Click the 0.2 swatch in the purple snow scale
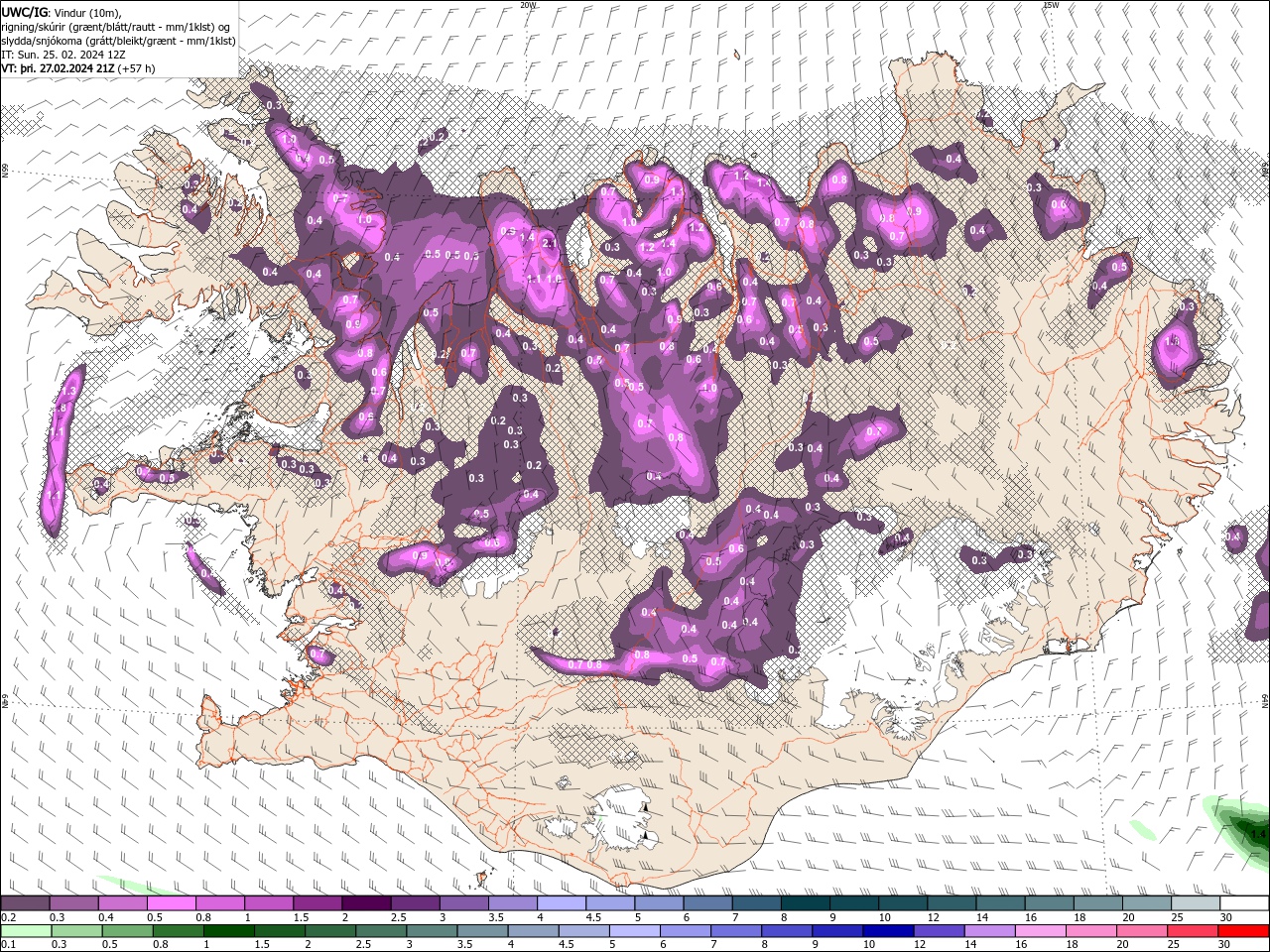Screen dimensions: 1270x952 25,903
